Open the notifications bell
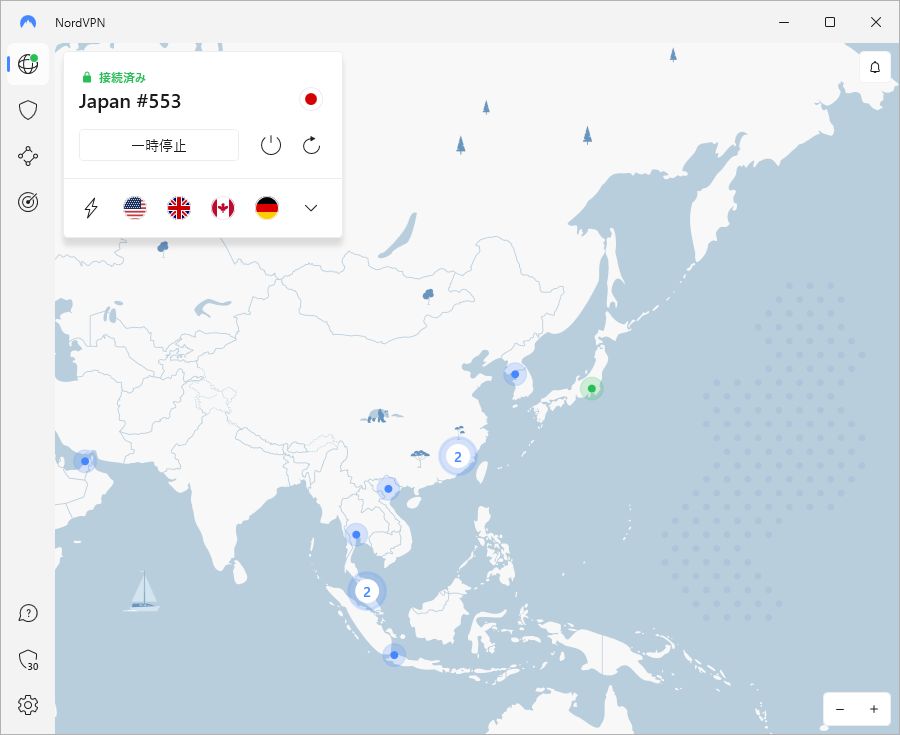Screen dimensions: 900x735 [875, 67]
